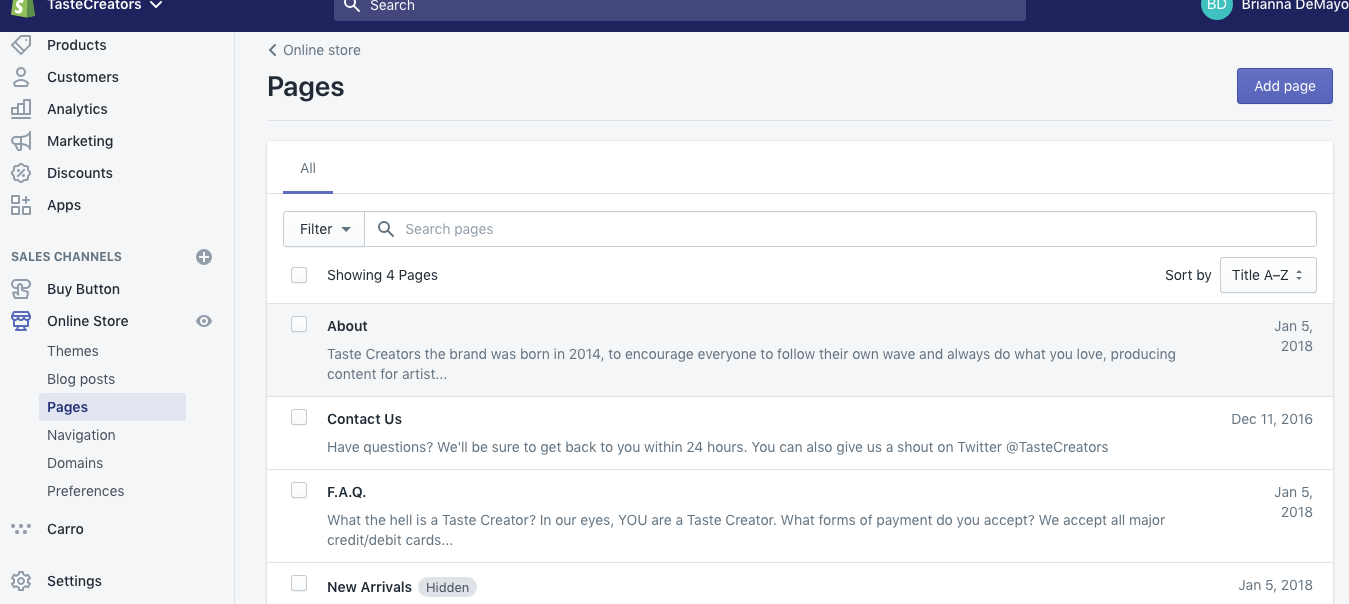Screen dimensions: 1349x604
Task: Open the F.A.Q. page title
Action: pyautogui.click(x=347, y=492)
